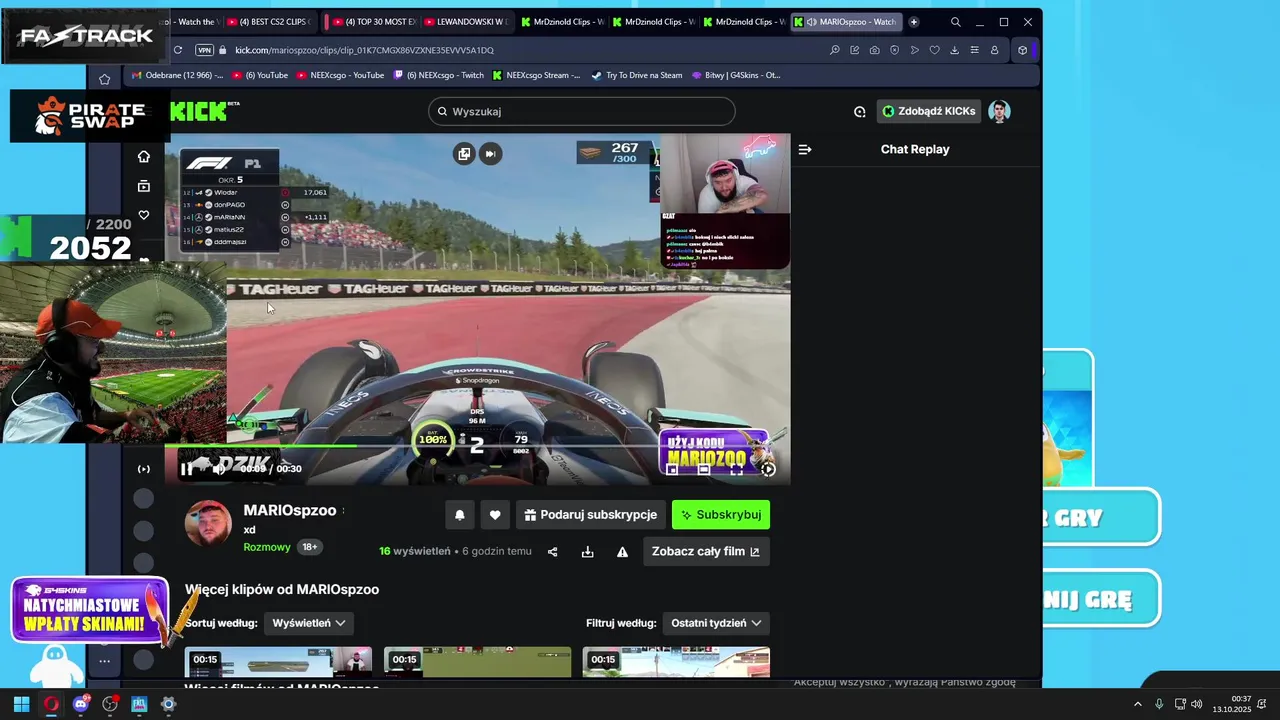Toggle theater mode in player

704,469
